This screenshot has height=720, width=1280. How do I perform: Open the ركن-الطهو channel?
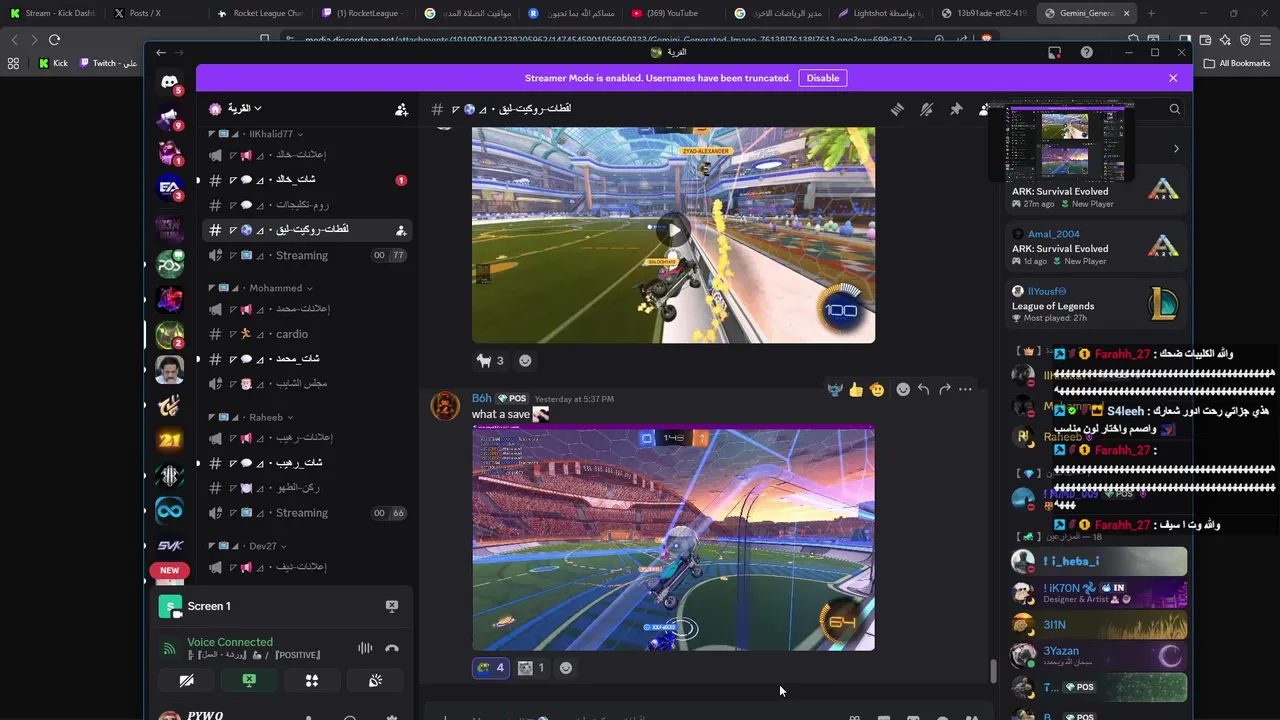pyautogui.click(x=307, y=488)
